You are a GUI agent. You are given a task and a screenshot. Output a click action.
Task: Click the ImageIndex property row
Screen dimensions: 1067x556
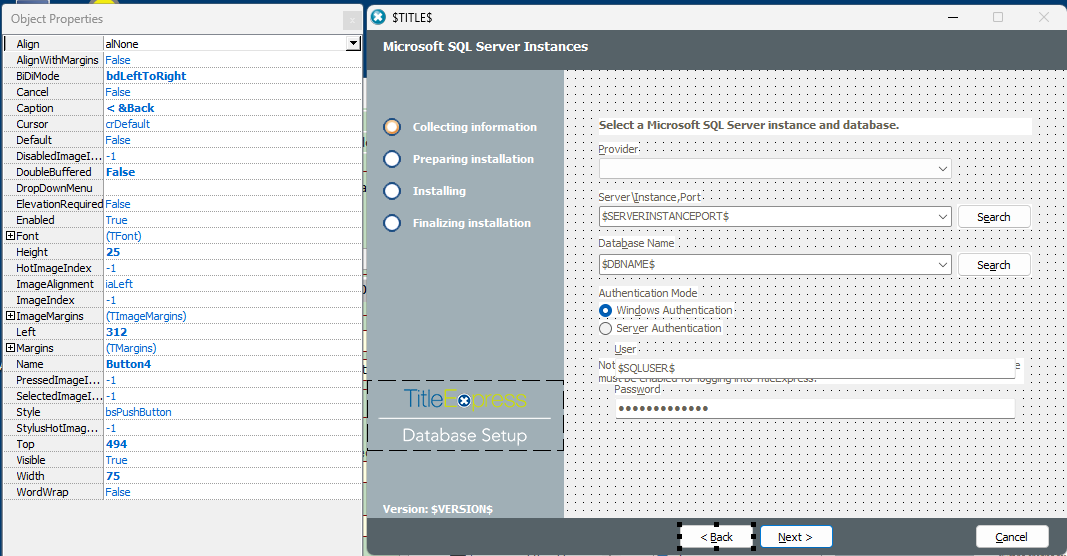pyautogui.click(x=182, y=299)
